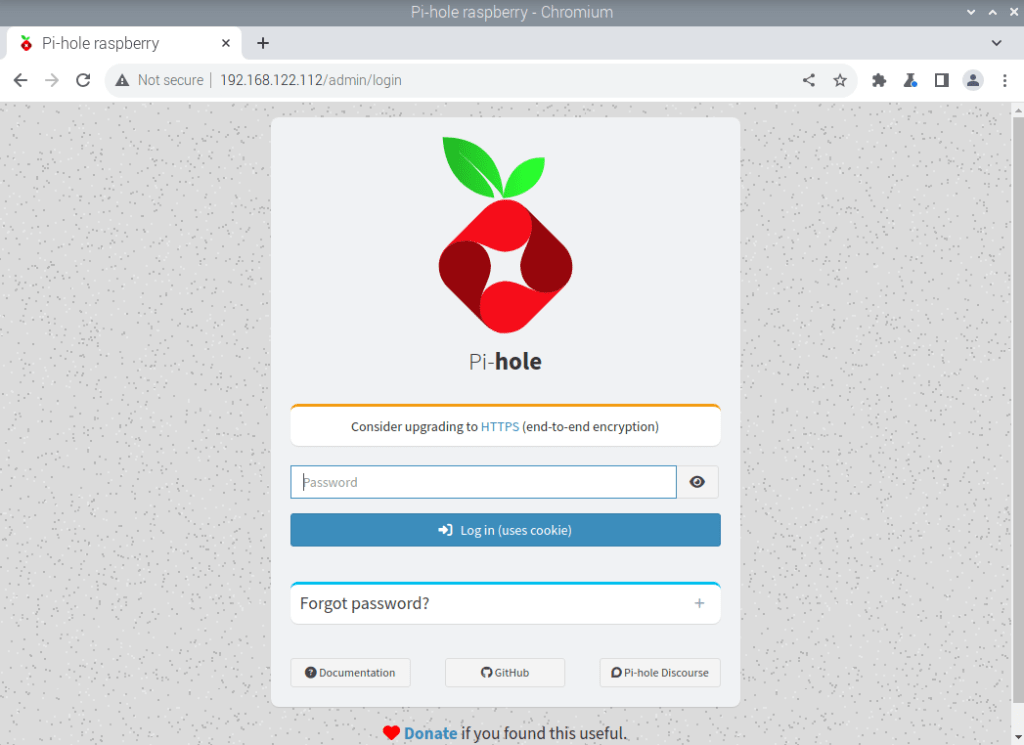
Task: Click the Donate link
Action: (430, 733)
